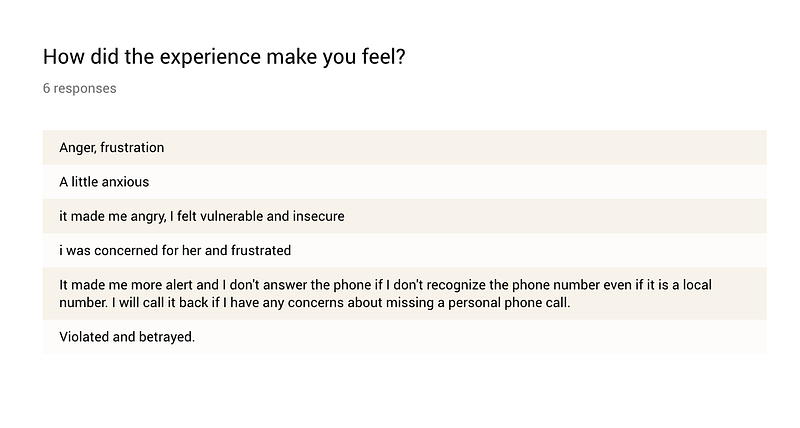Click the word 'experience' in the heading
This screenshot has height=428, width=800.
(210, 58)
